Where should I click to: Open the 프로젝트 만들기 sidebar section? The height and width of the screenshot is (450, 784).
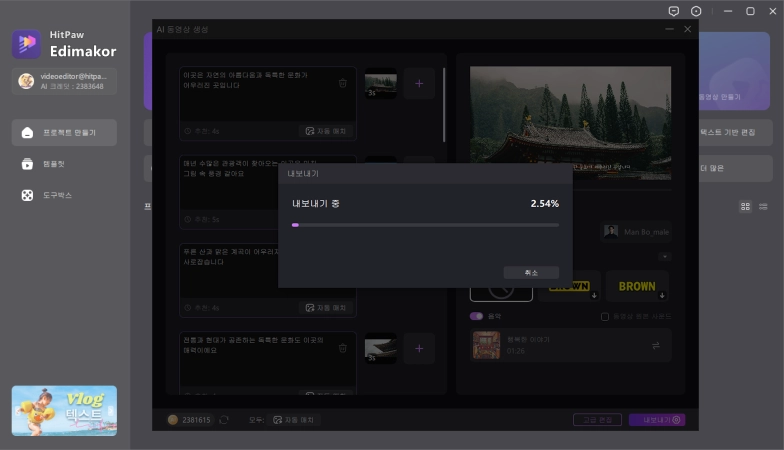tap(64, 132)
